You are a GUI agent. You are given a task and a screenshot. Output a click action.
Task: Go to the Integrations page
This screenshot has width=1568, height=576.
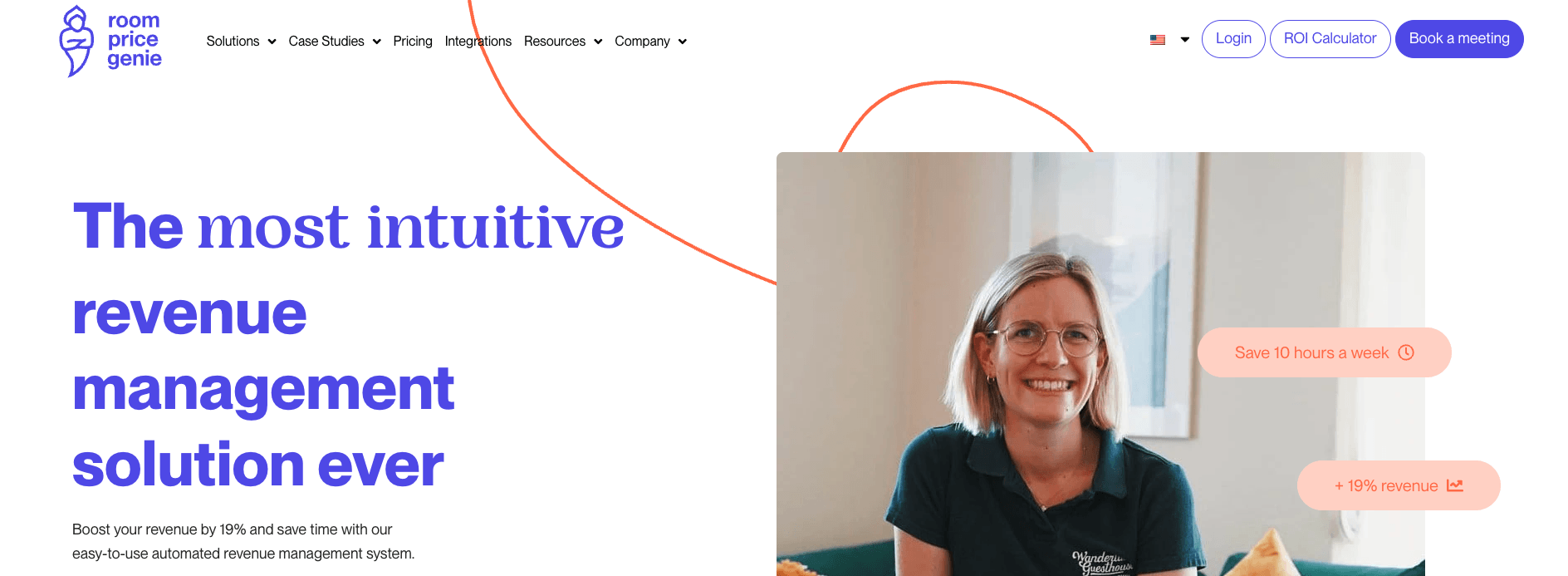coord(478,41)
